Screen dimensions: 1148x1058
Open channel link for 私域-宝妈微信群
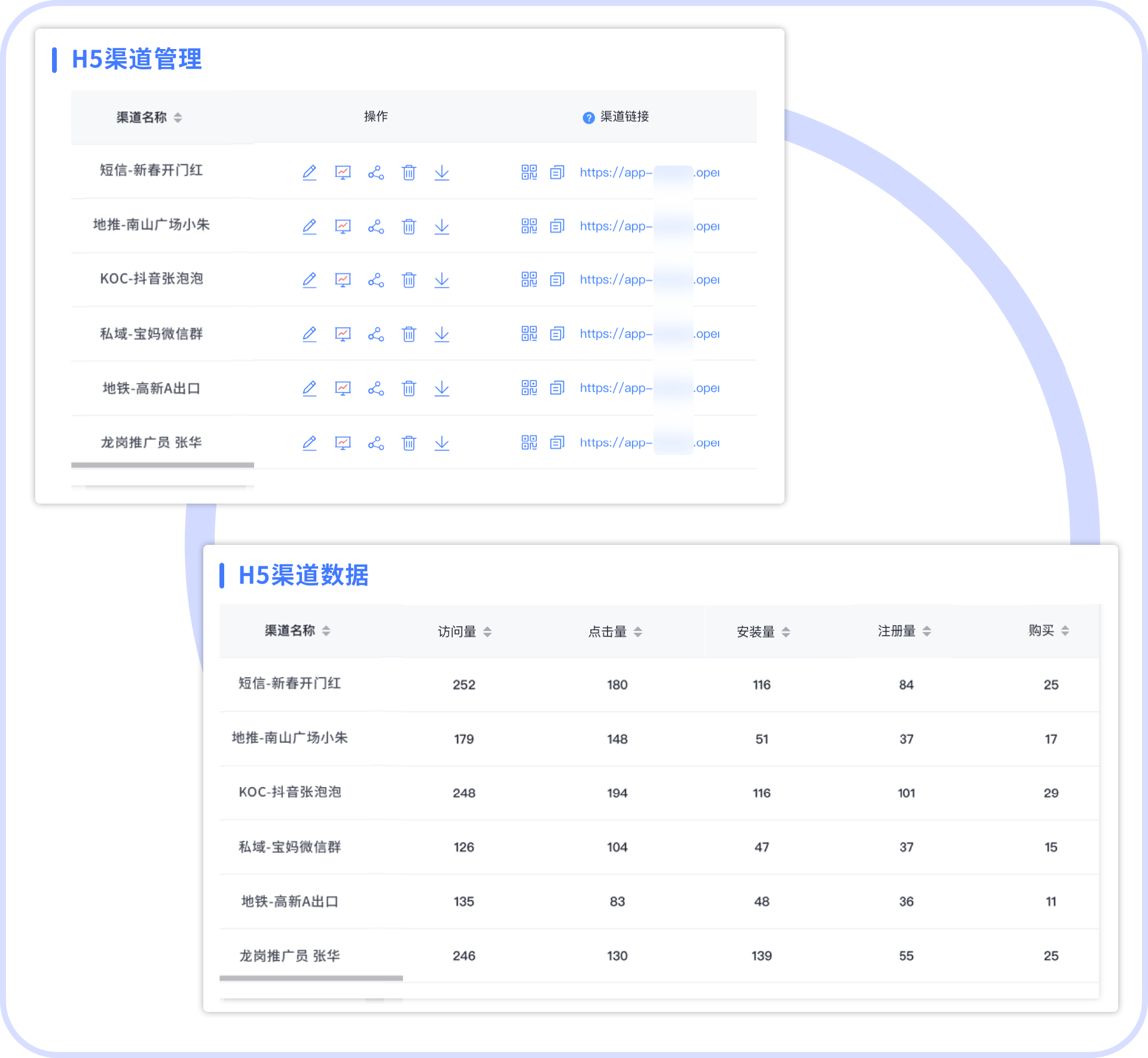615,334
